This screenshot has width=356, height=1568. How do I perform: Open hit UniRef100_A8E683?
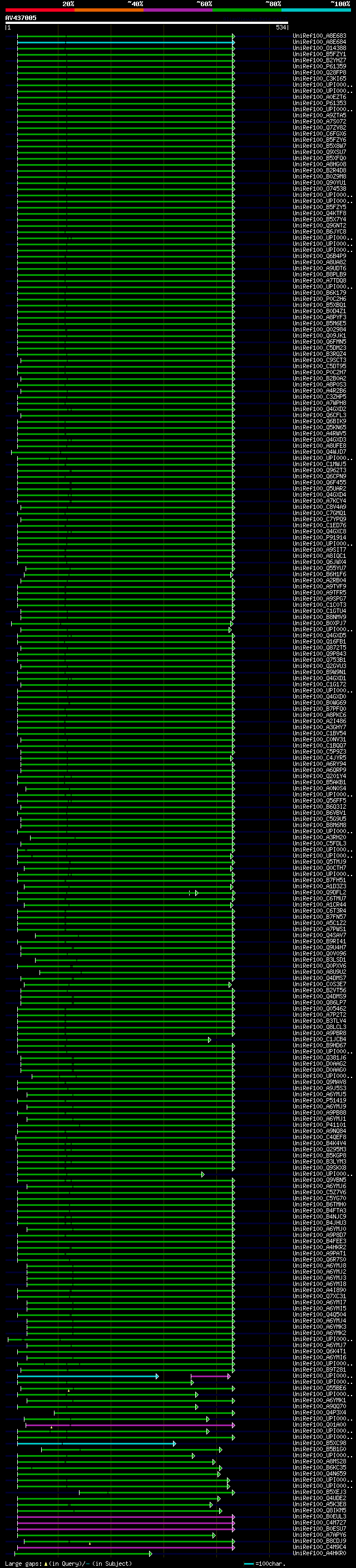click(x=319, y=36)
